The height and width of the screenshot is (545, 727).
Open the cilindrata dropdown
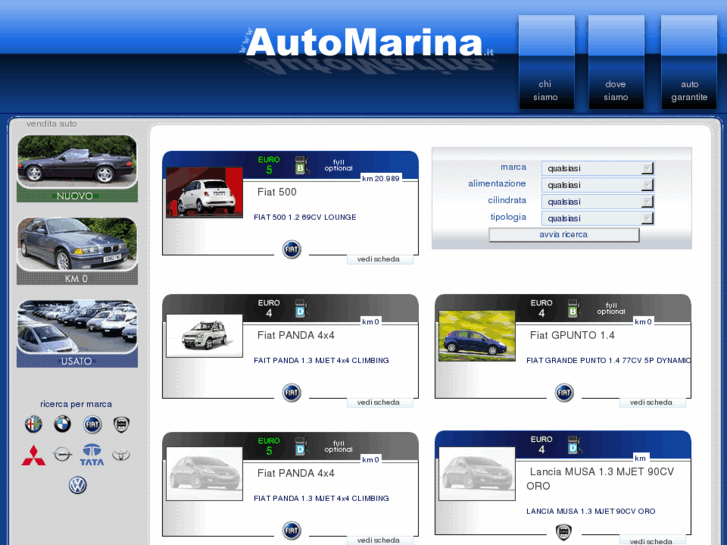click(597, 201)
